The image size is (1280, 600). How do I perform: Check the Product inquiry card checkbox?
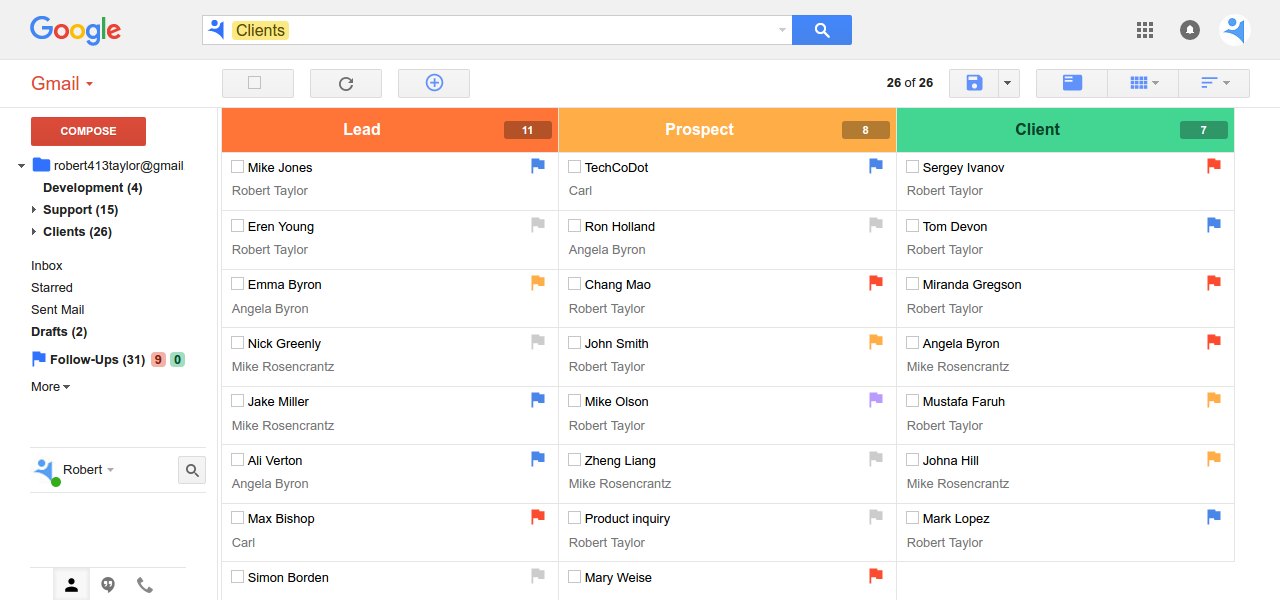[575, 518]
